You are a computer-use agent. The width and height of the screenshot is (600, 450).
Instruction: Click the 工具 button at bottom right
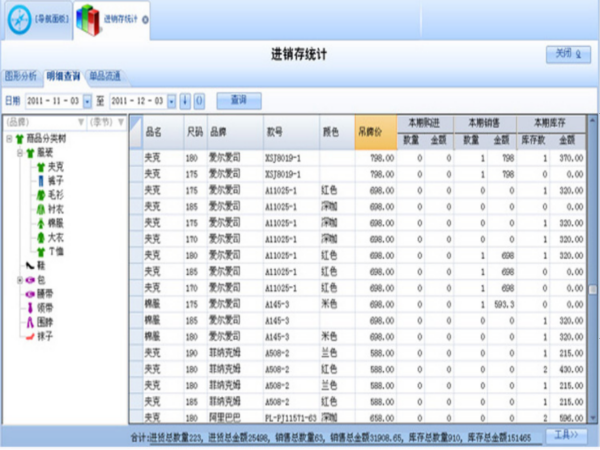pyautogui.click(x=565, y=436)
